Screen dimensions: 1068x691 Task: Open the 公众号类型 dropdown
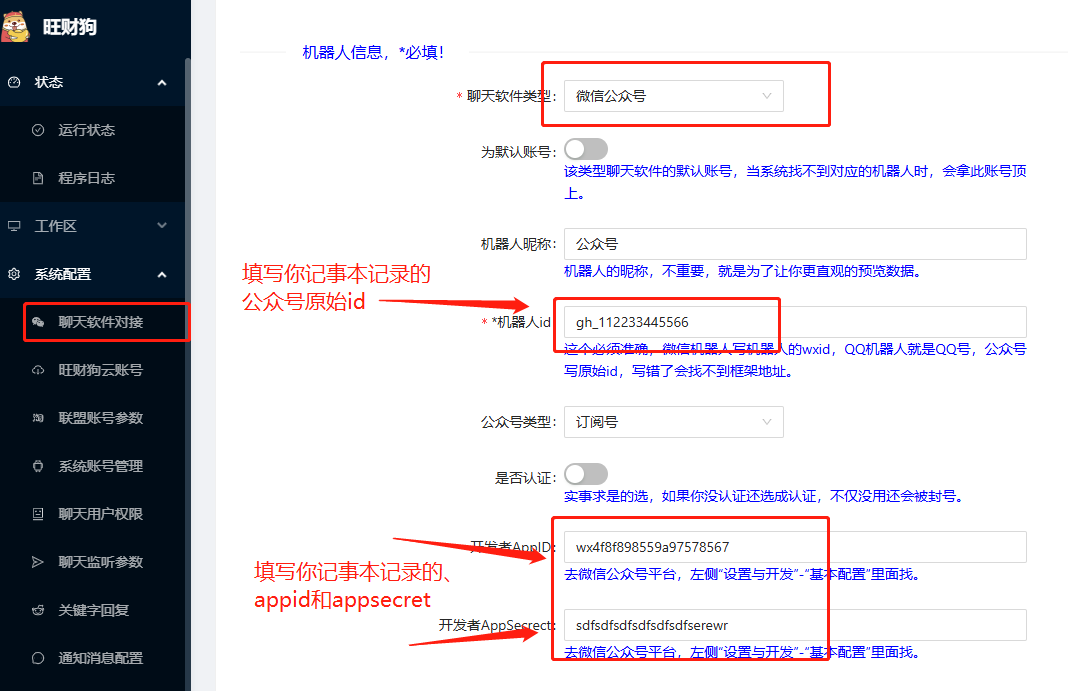(x=673, y=422)
